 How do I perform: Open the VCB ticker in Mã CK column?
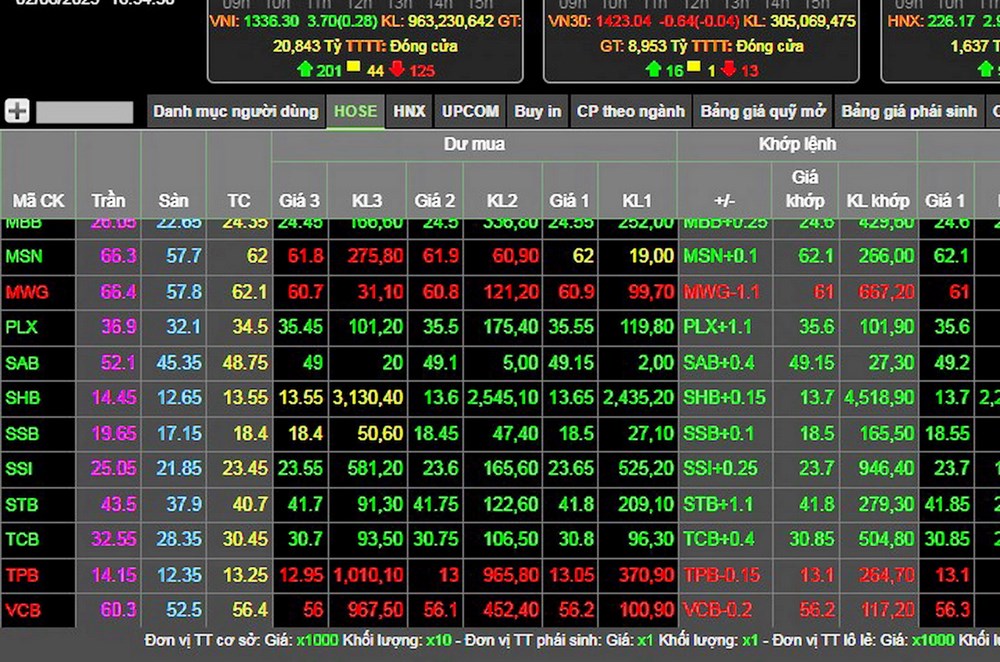click(23, 610)
